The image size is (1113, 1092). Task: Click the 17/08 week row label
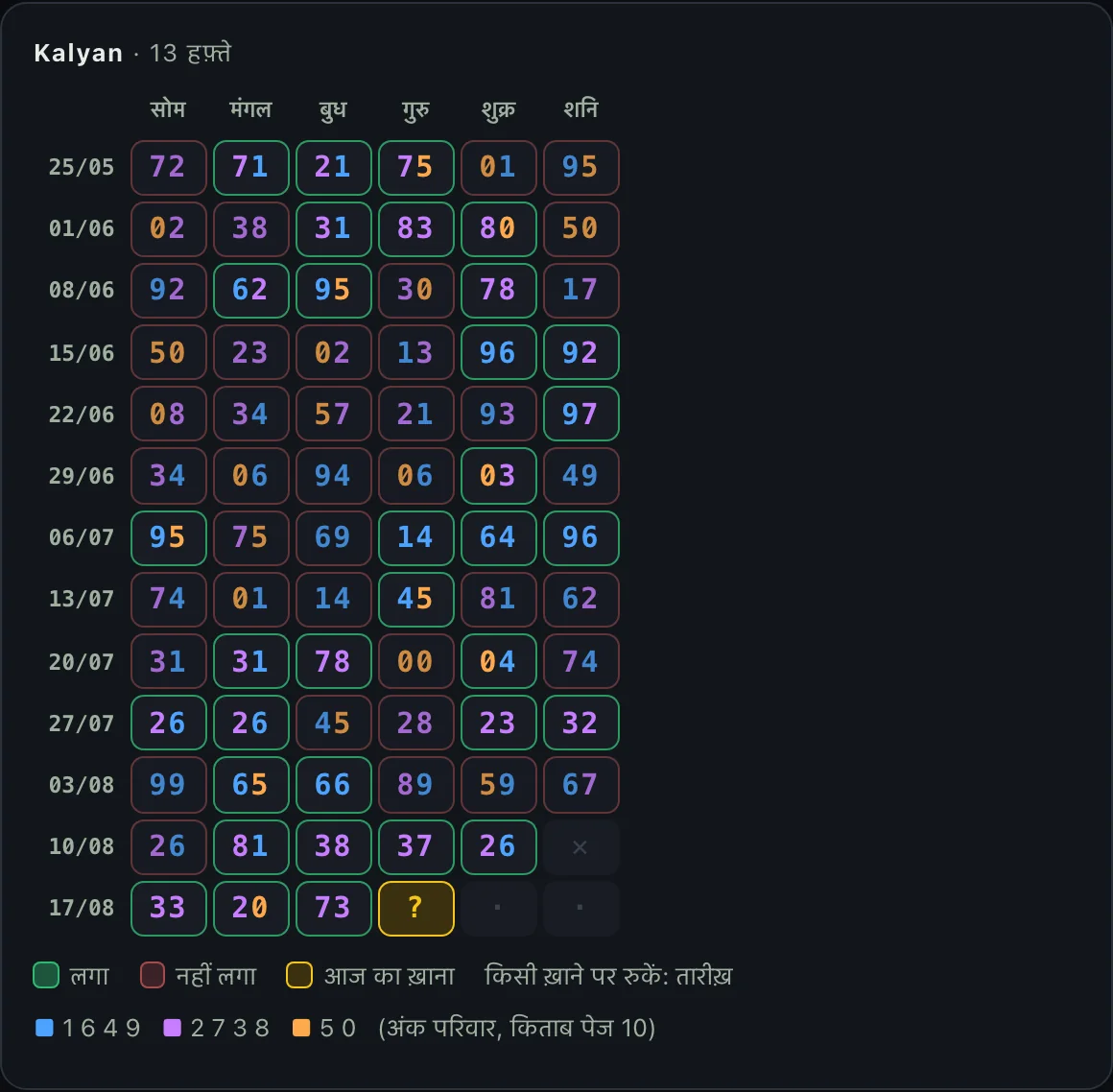pyautogui.click(x=81, y=908)
